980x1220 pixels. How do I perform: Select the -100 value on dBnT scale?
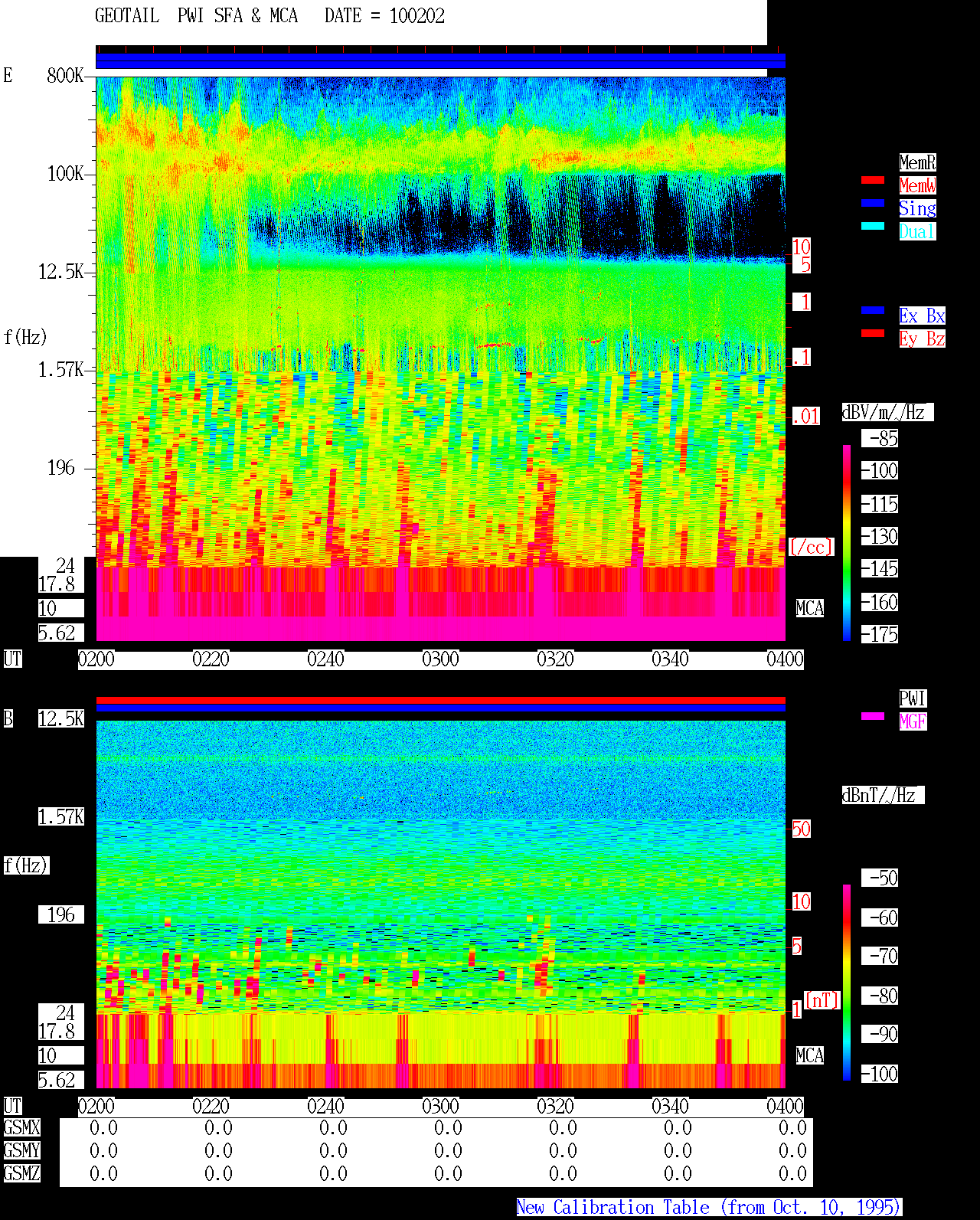(880, 1074)
